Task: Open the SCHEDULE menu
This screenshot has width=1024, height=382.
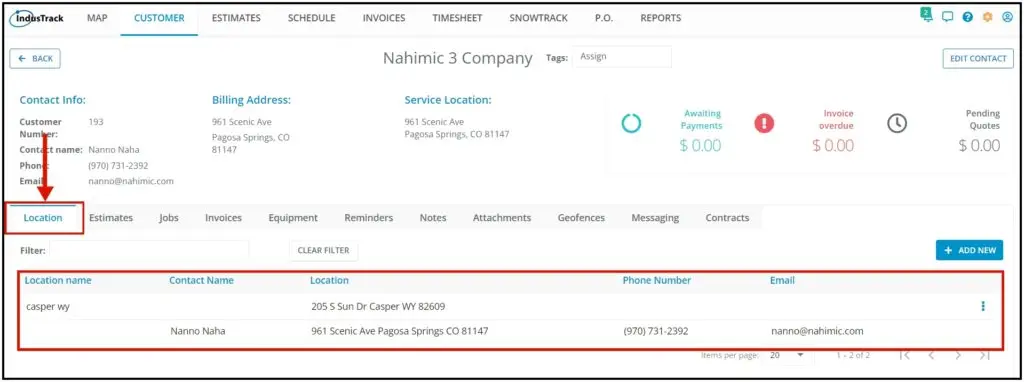Action: [x=312, y=18]
